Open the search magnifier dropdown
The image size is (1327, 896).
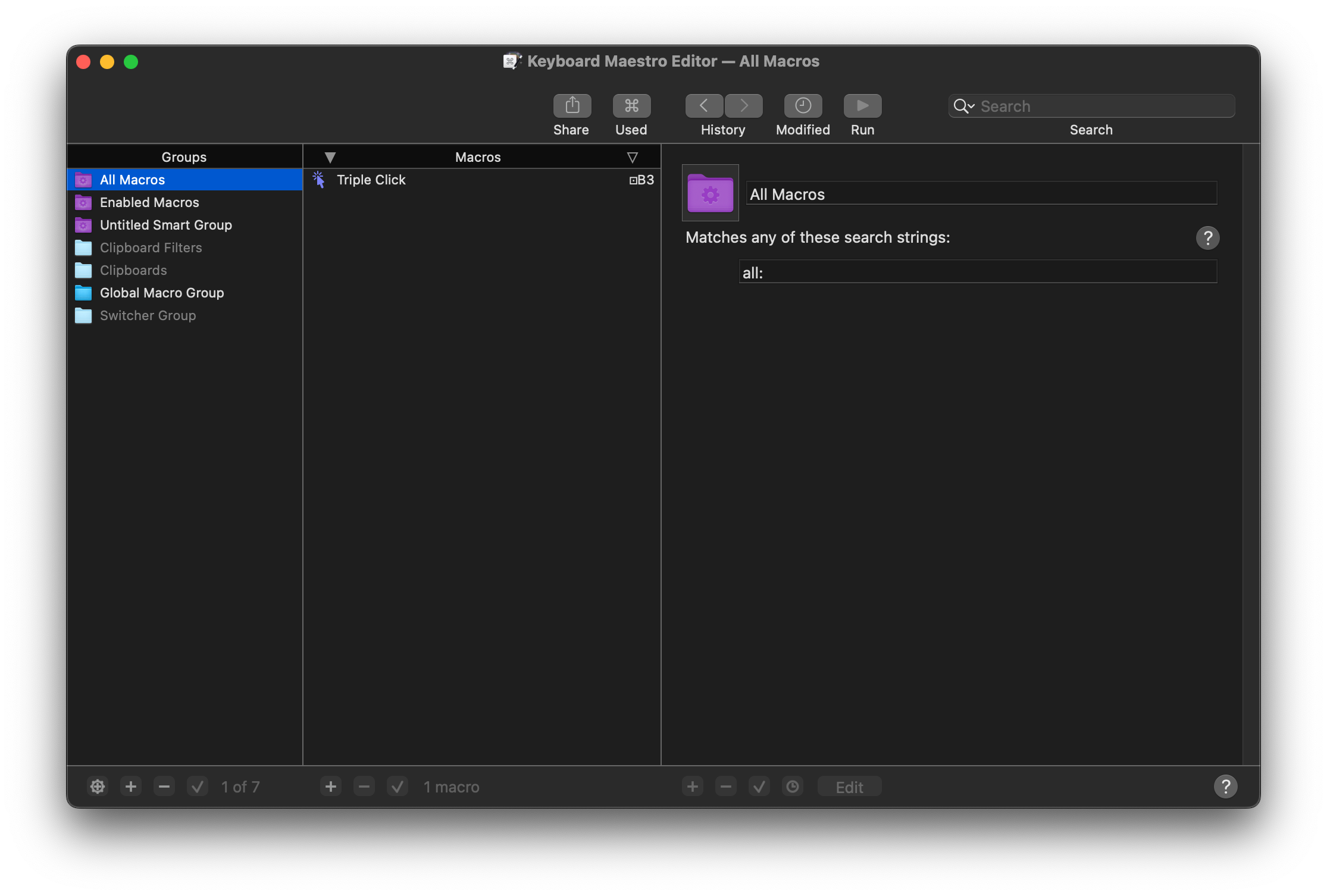tap(963, 106)
